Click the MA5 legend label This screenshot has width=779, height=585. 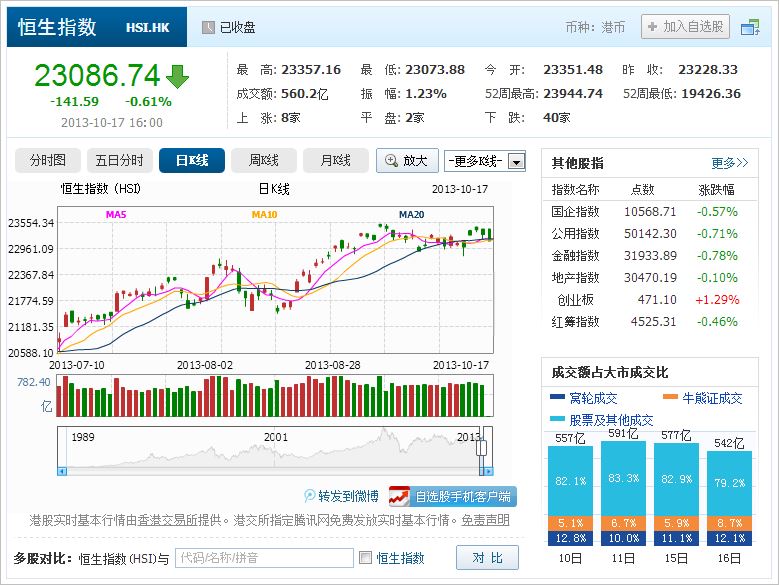point(116,215)
